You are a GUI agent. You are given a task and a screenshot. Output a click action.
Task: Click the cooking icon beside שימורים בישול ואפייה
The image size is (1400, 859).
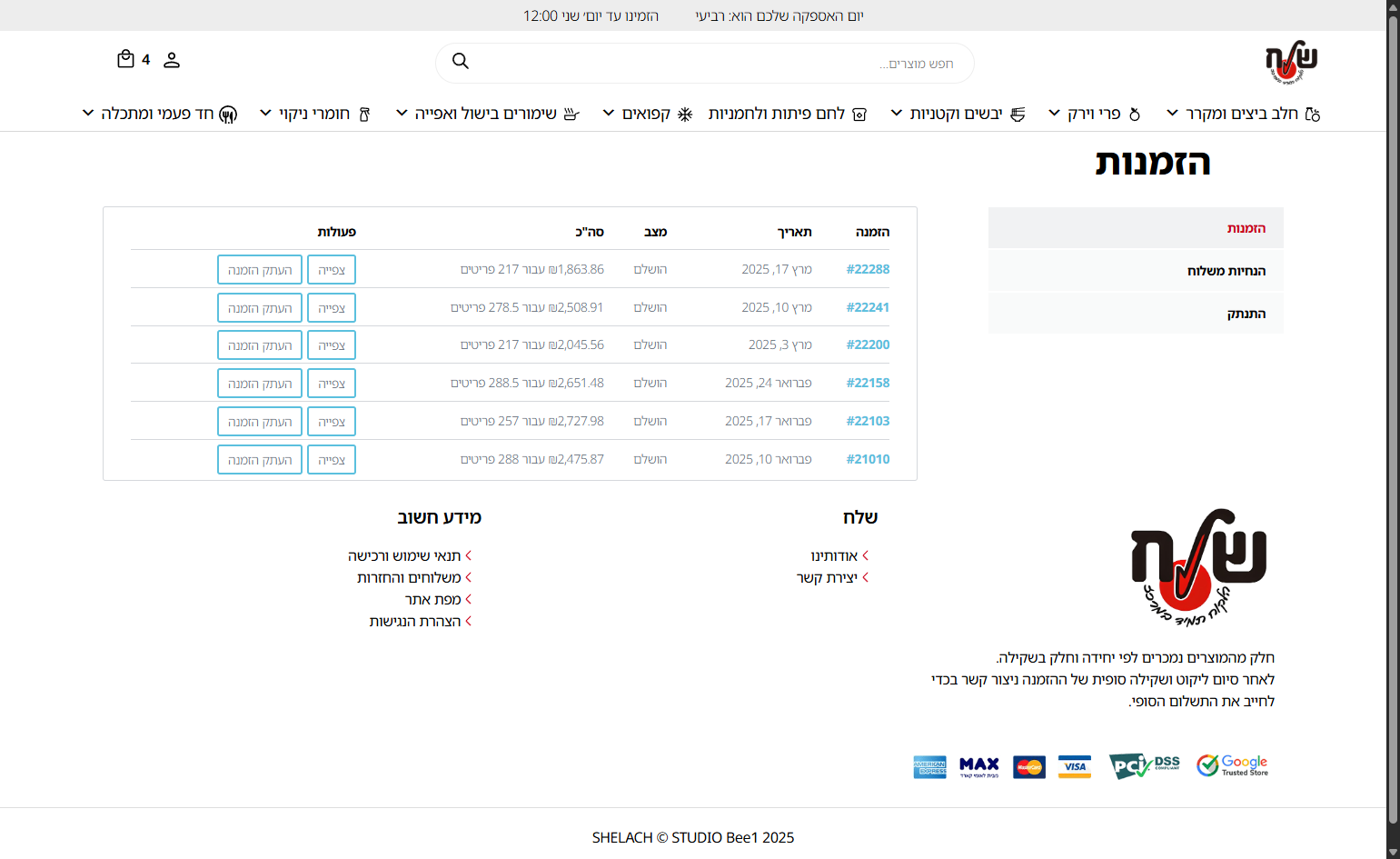coord(571,114)
